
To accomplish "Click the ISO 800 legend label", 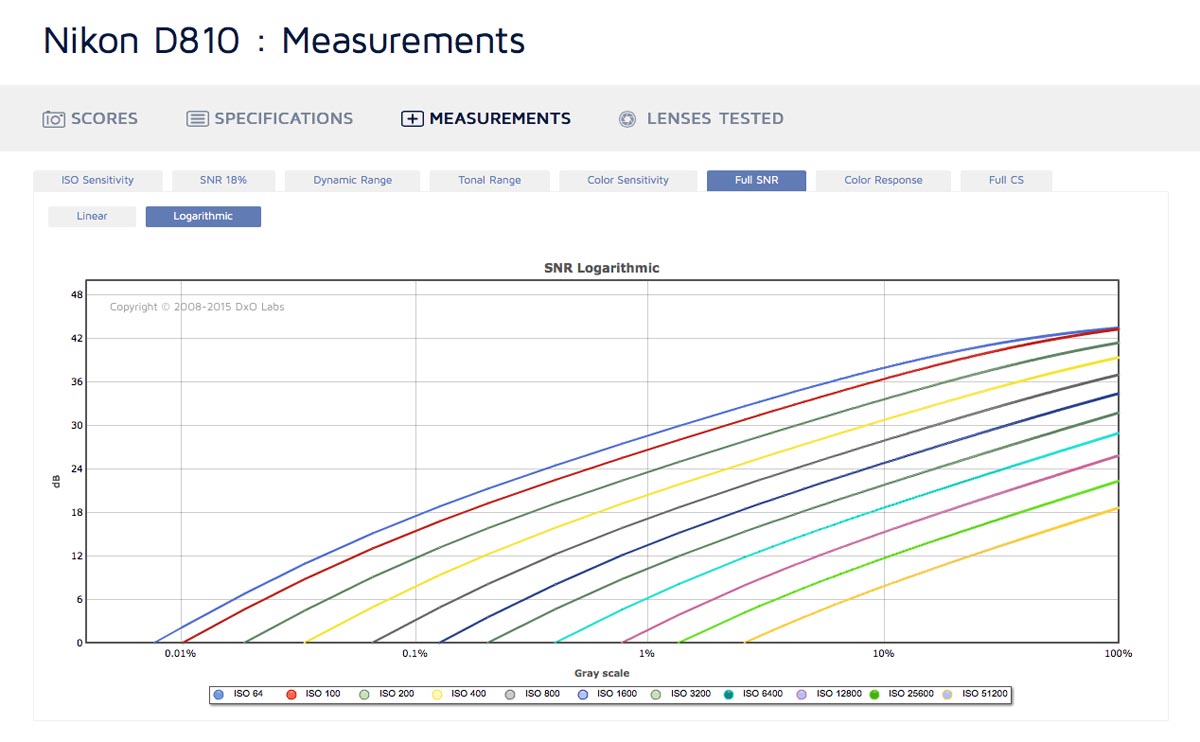I will point(542,694).
